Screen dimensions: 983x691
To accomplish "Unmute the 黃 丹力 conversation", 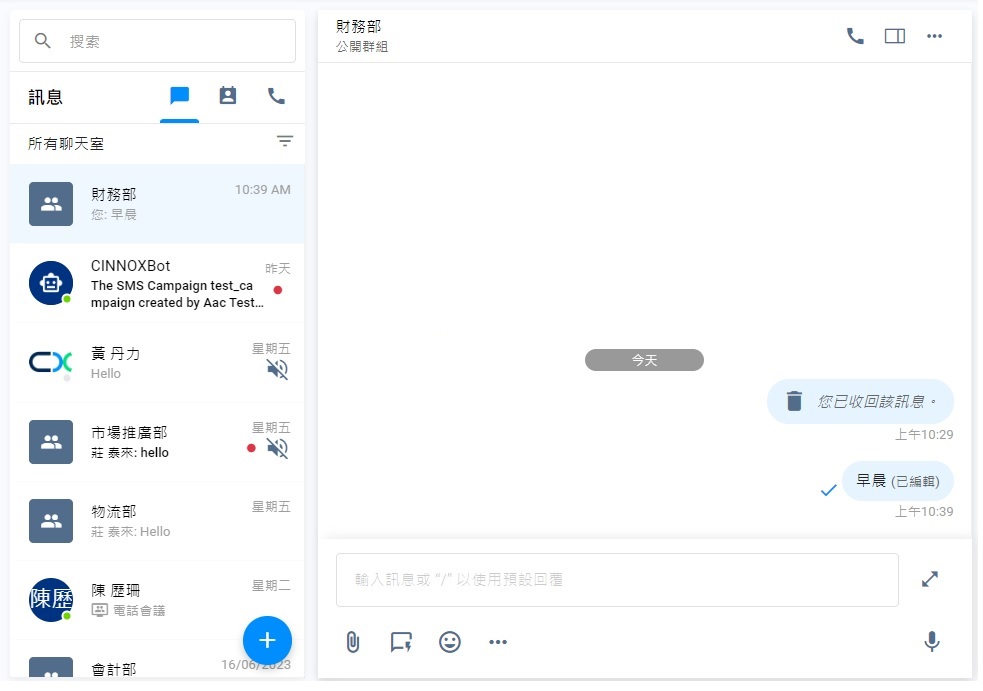I will (x=277, y=368).
